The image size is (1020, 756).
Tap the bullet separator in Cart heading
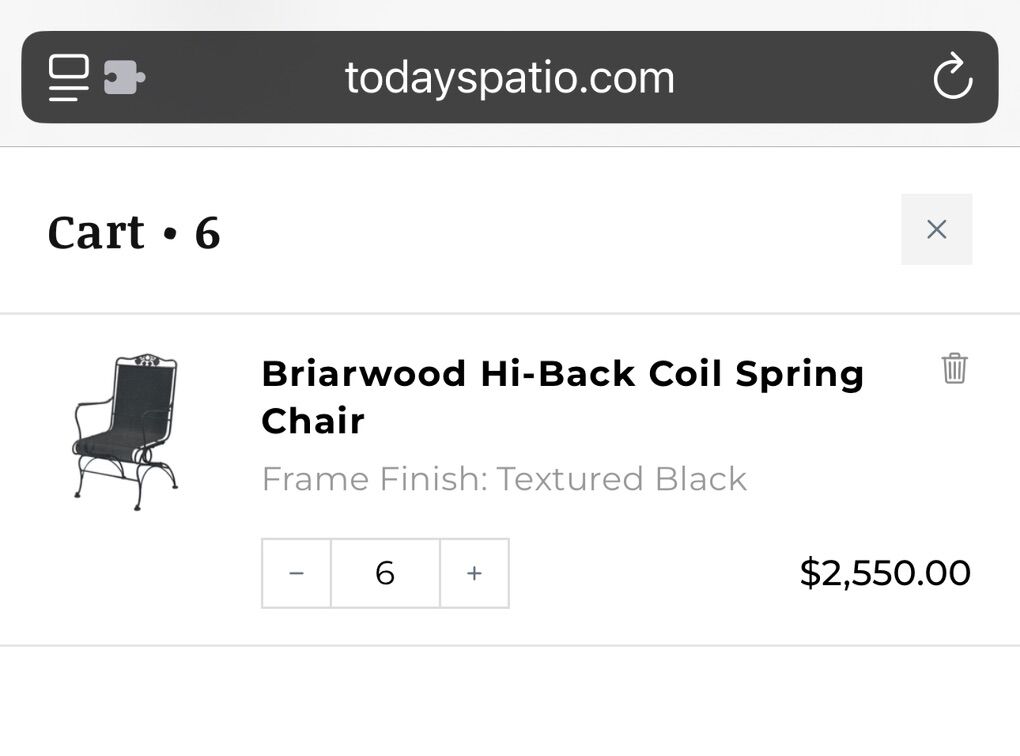[x=169, y=234]
